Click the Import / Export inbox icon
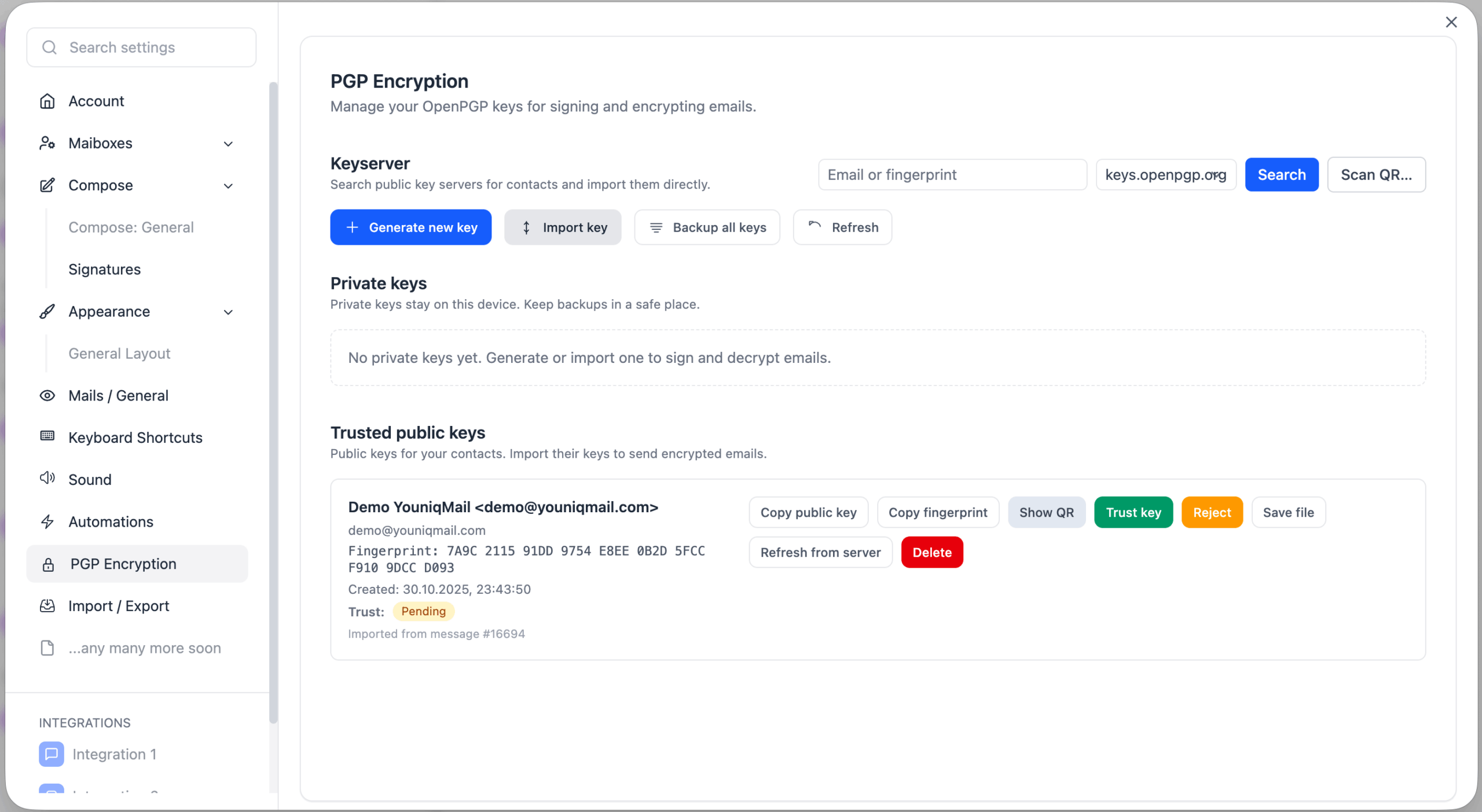Screen dimensions: 1482x812 pos(47,606)
